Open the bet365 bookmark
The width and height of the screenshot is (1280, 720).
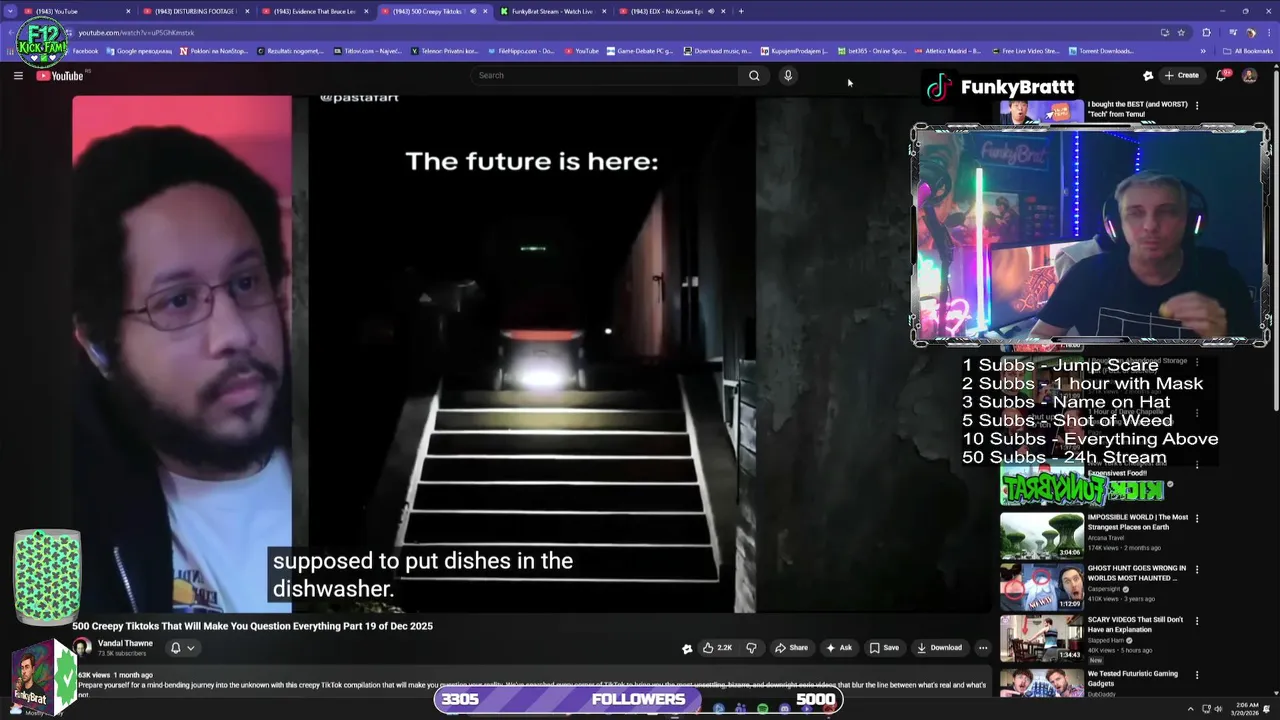[x=872, y=51]
